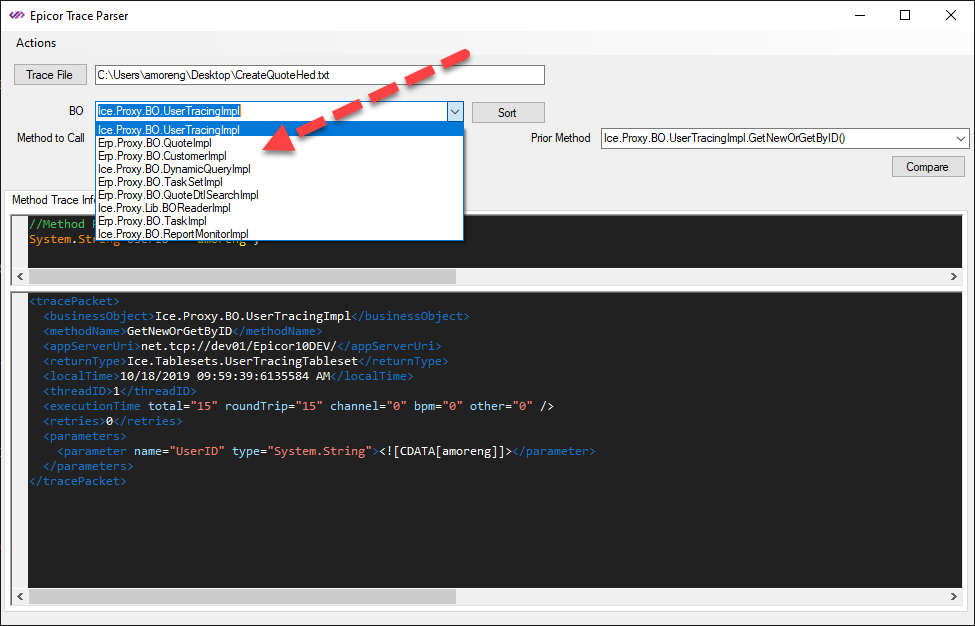The height and width of the screenshot is (626, 975).
Task: Choose Erp.Proxy.BO.QuoteDtlSearchImpl option
Action: tap(280, 195)
